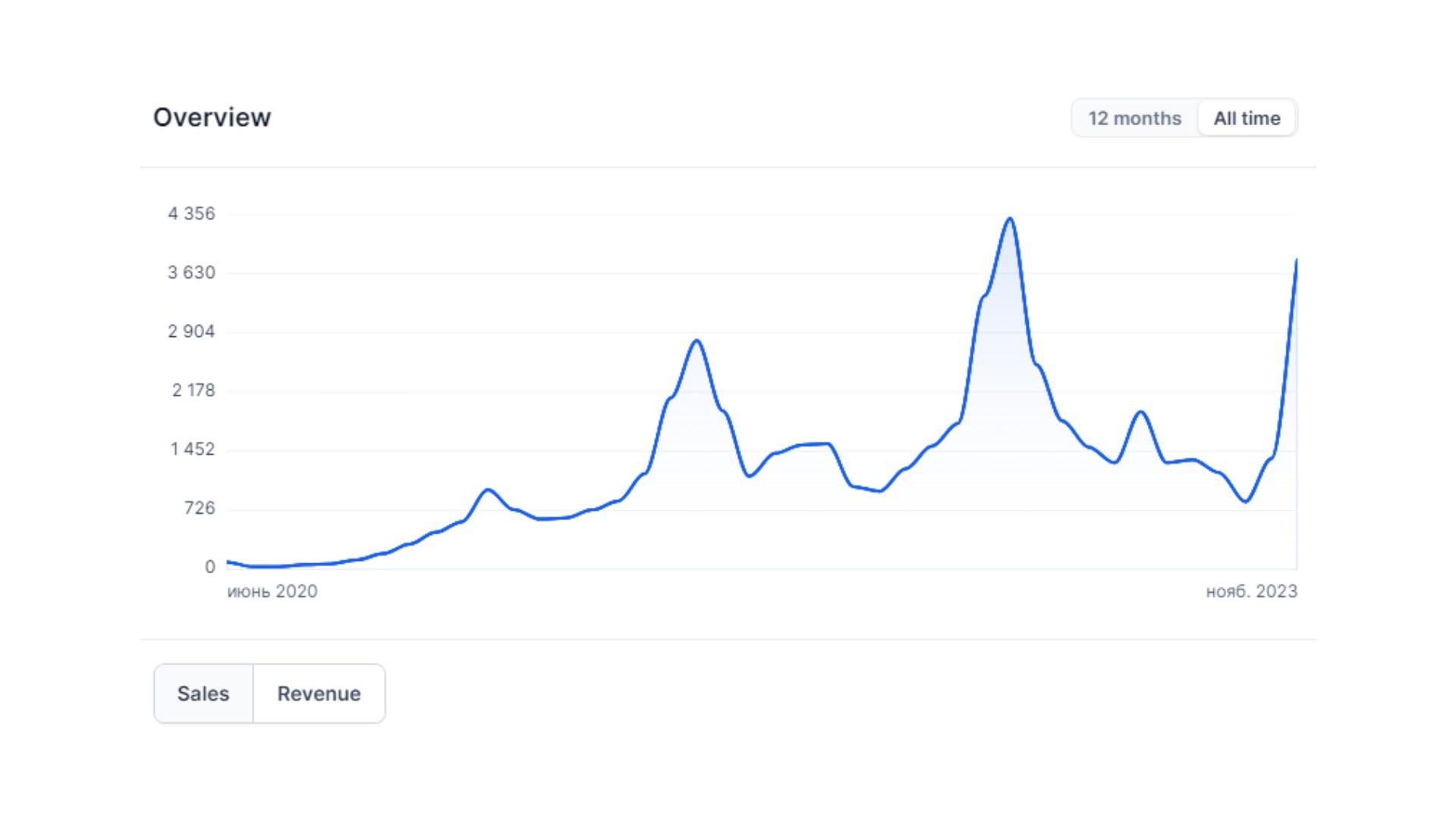Image resolution: width=1456 pixels, height=819 pixels.
Task: Select the All time range
Action: (1247, 118)
